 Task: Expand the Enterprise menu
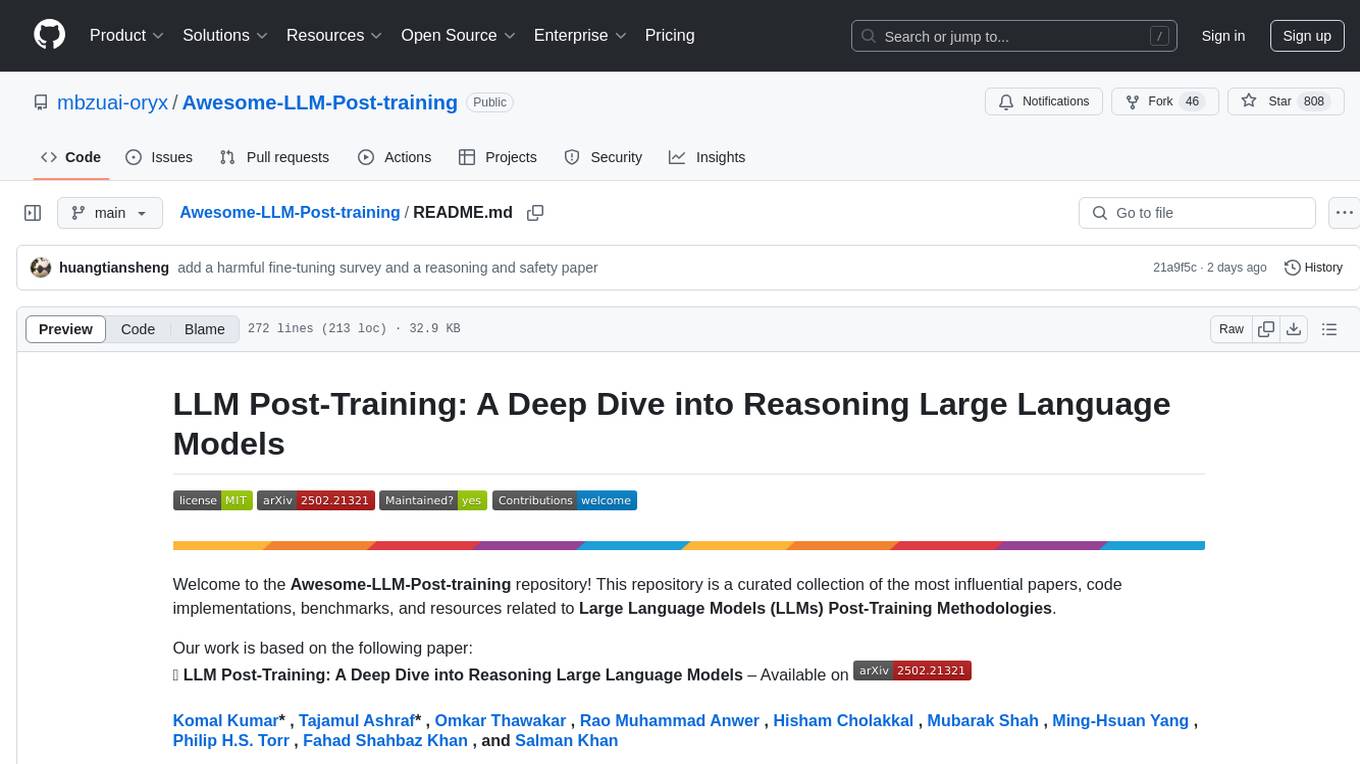(580, 35)
